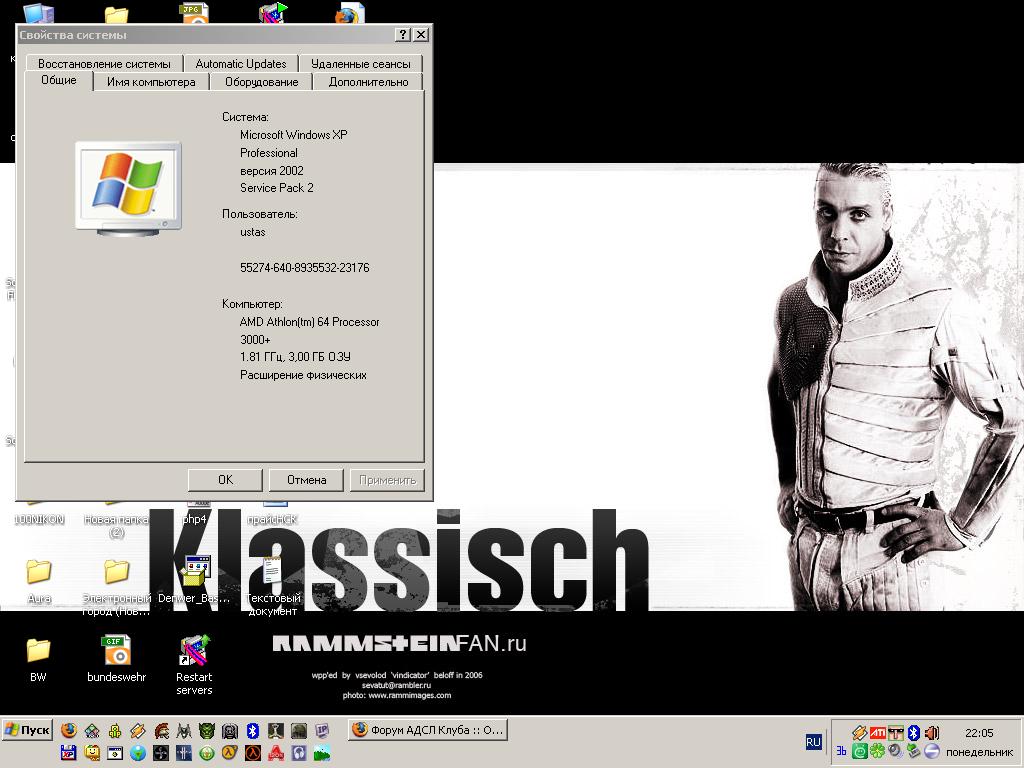Select the bundeswehr GIF file icon
Screen dimensions: 1024x768
click(117, 651)
